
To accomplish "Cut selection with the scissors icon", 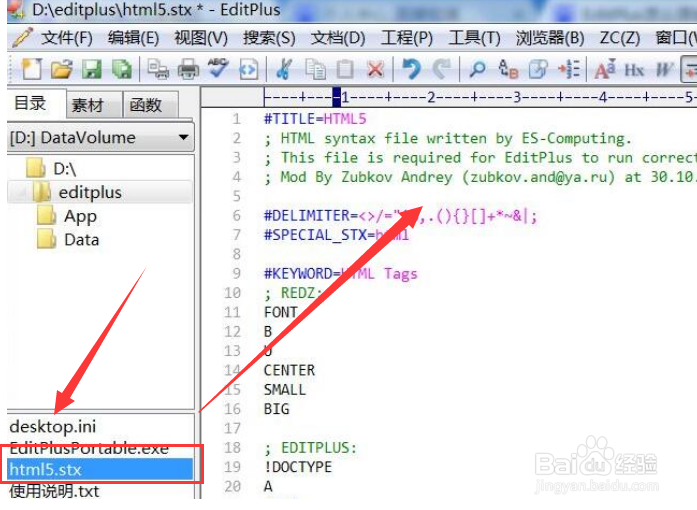I will point(284,69).
